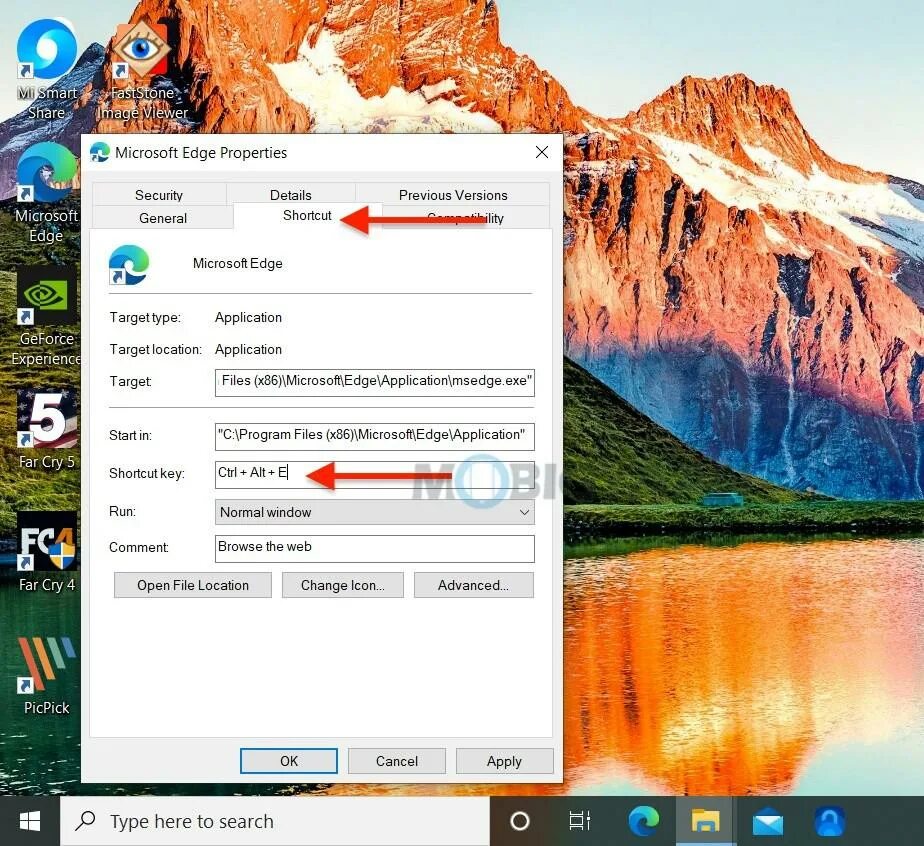Click the taskbar search magnifier icon
Image resolution: width=924 pixels, height=846 pixels.
(x=85, y=821)
